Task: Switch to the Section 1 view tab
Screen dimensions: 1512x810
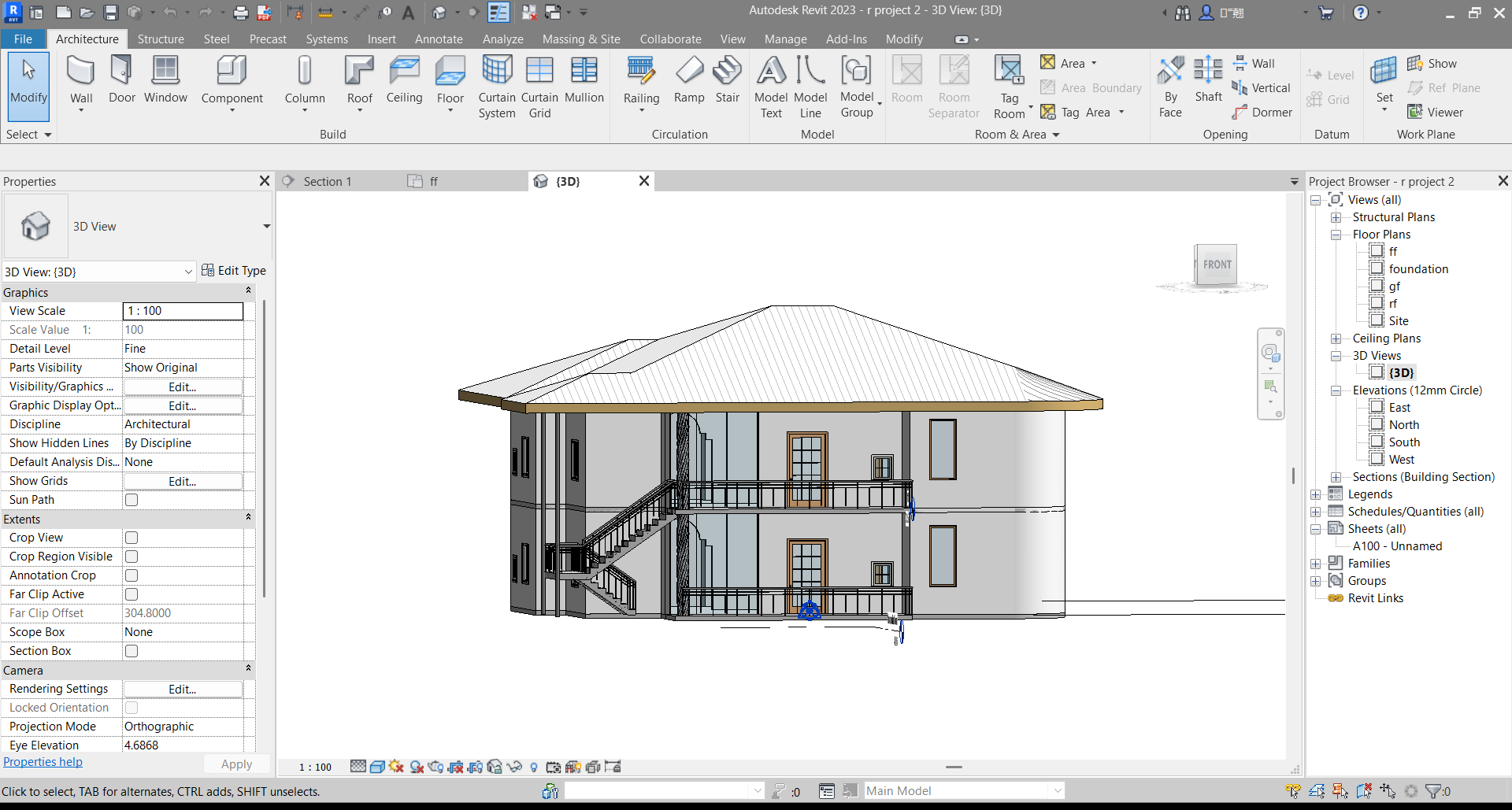Action: pyautogui.click(x=328, y=182)
